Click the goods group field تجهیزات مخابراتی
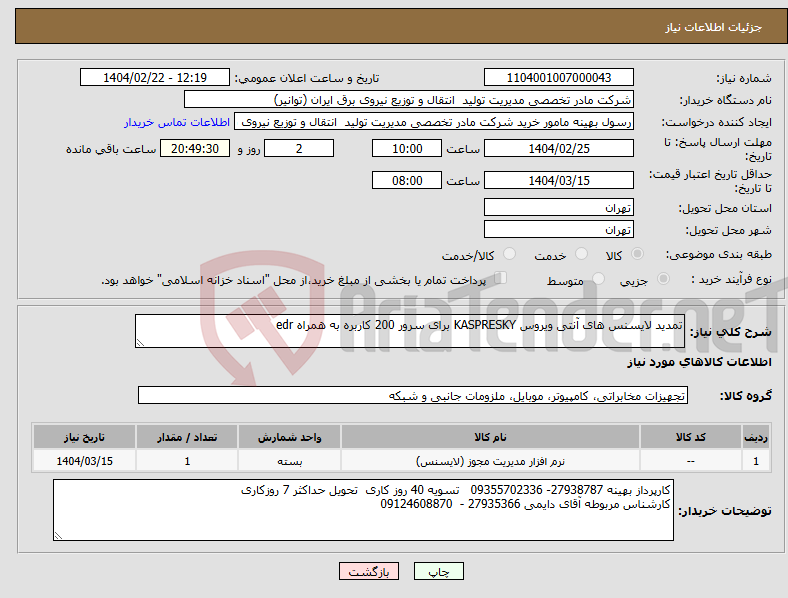 coord(413,395)
